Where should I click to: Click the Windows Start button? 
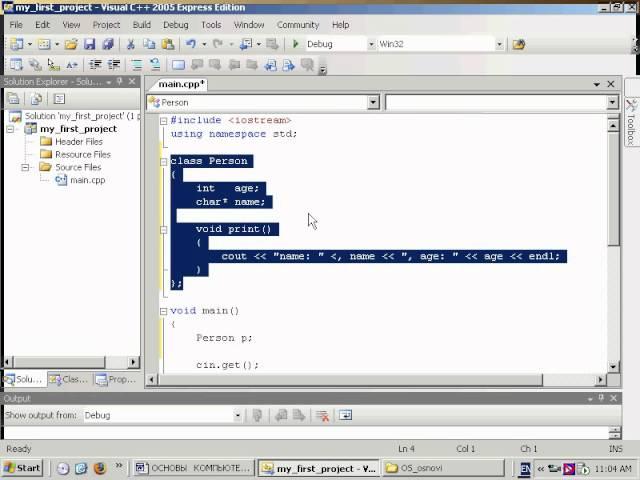tap(22, 468)
